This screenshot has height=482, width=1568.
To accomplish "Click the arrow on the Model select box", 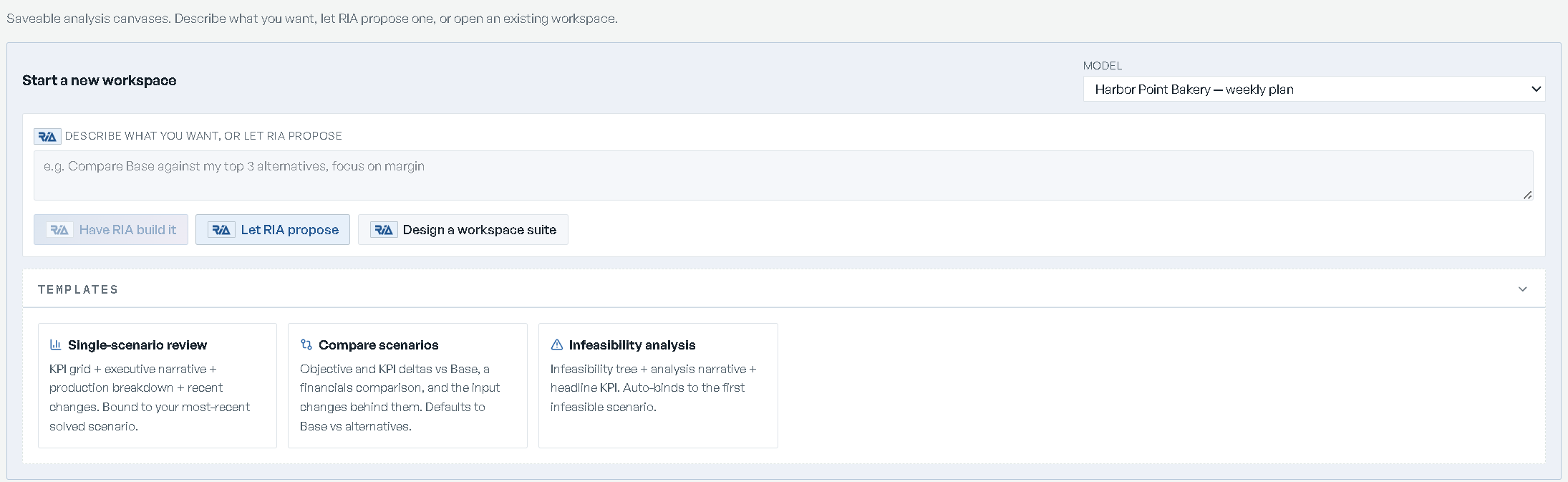I will click(1536, 89).
